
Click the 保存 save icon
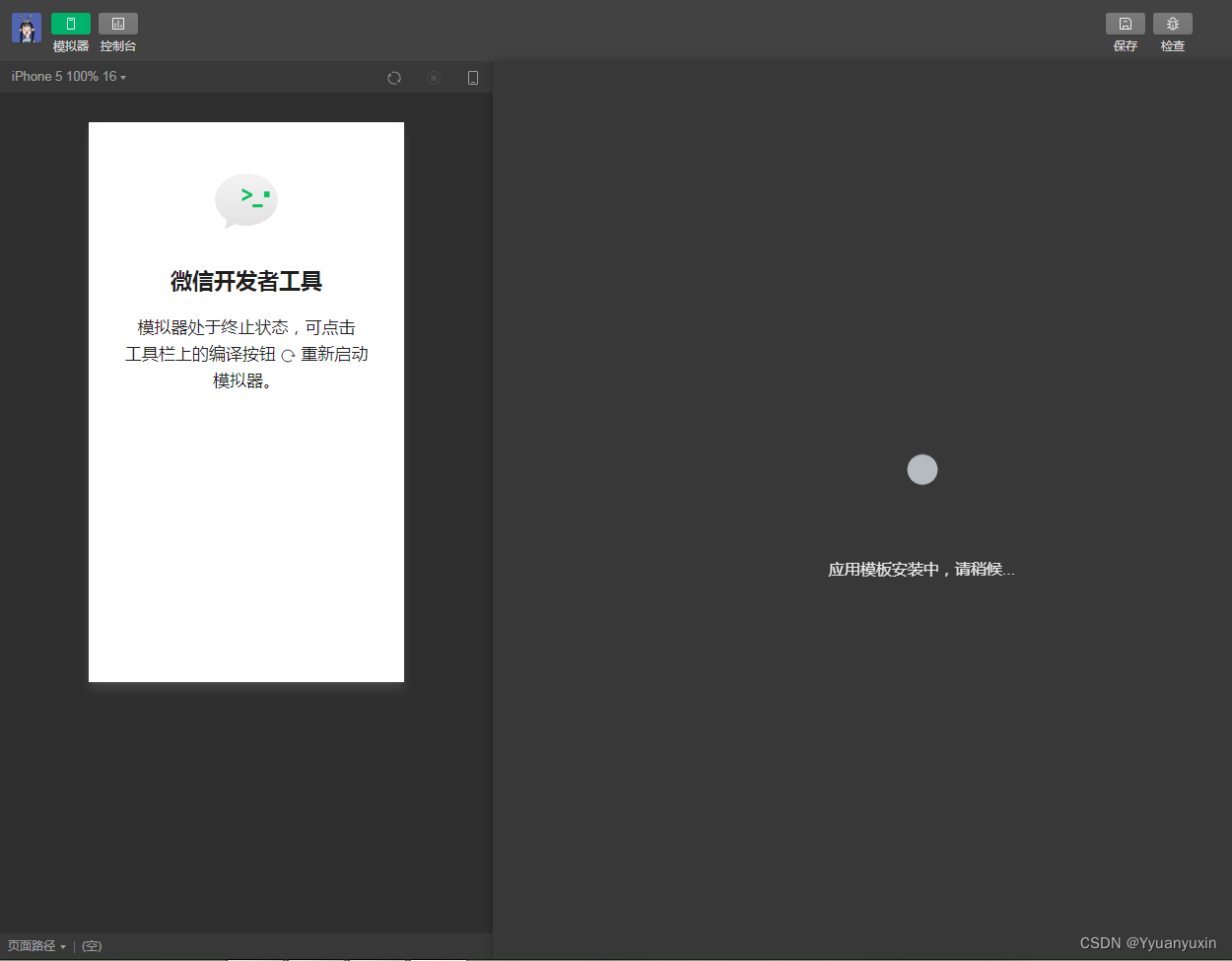[1126, 24]
